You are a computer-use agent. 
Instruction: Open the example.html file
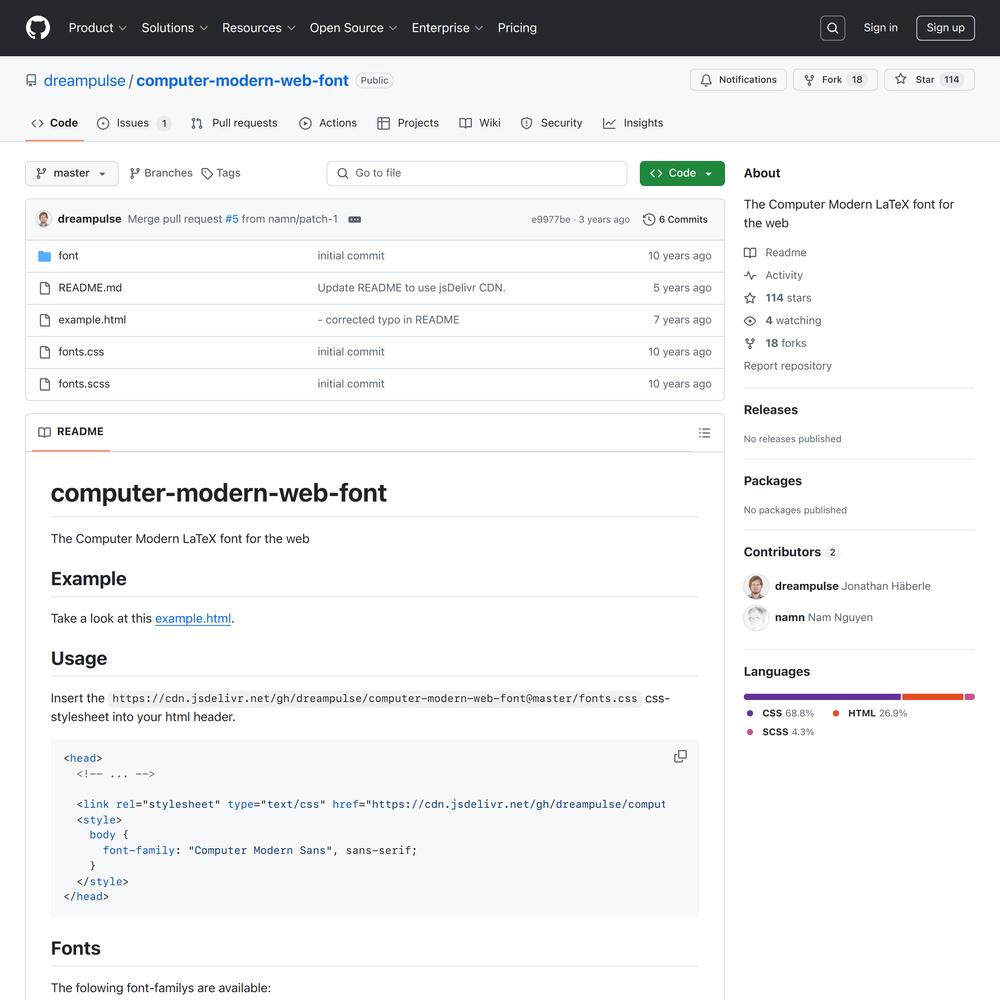point(92,320)
